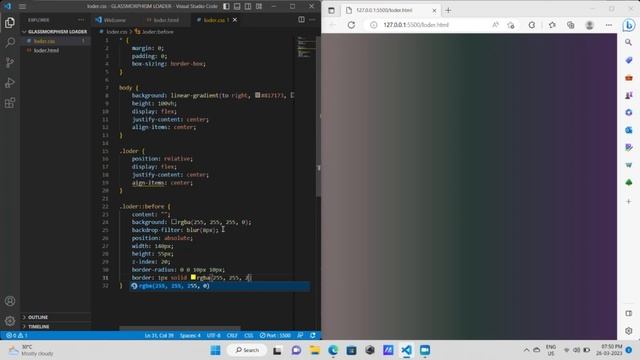Open the editor More Actions ellipsis

312,20
